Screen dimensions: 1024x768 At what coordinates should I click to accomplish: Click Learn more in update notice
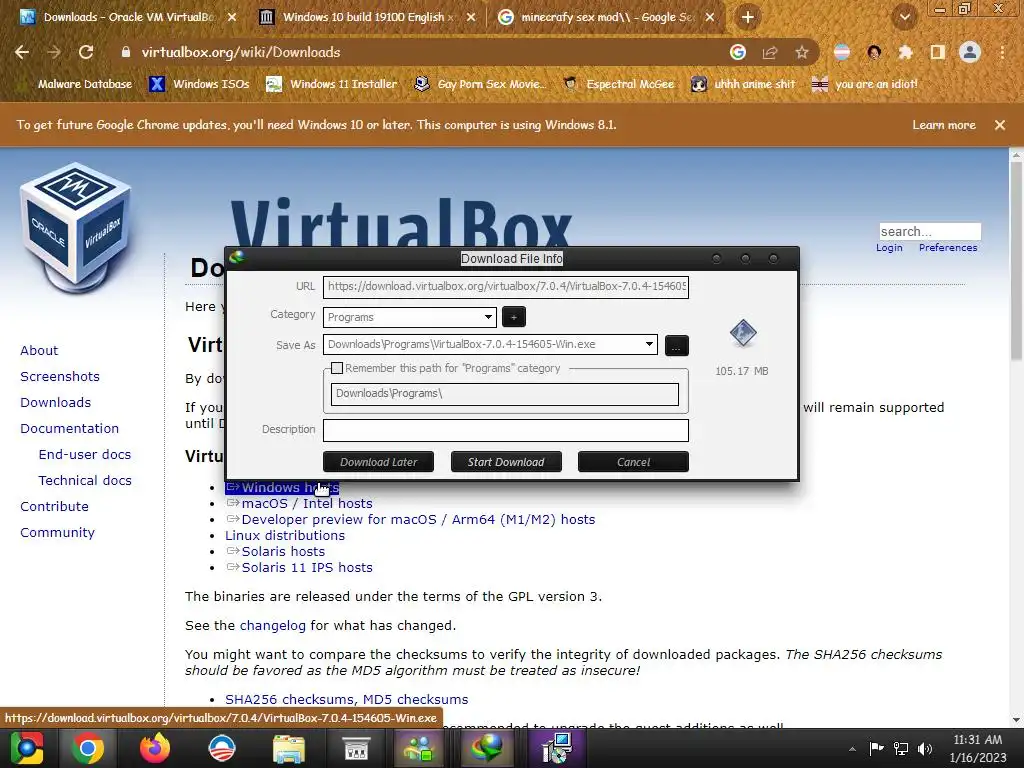click(944, 125)
